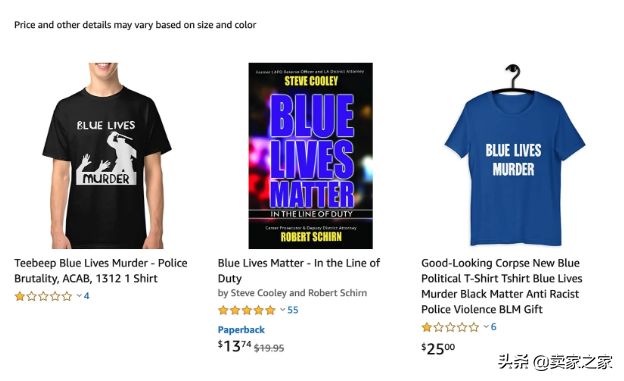Click the star rating on the Good-Looking Corpse shirt
The height and width of the screenshot is (381, 624).
pyautogui.click(x=450, y=327)
